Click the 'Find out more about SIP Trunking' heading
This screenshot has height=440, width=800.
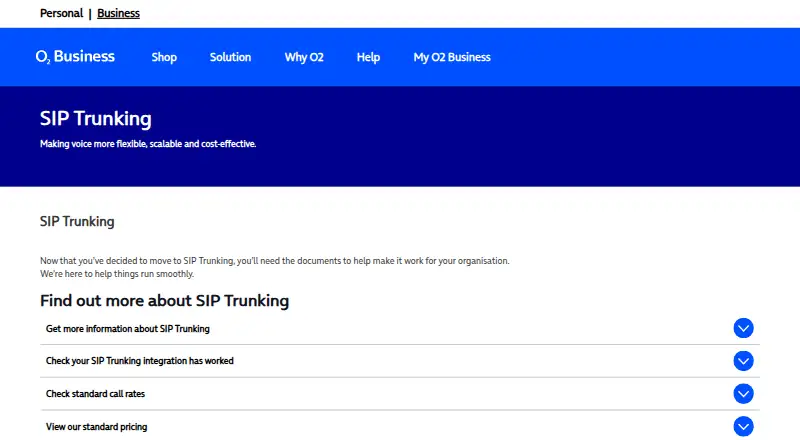[x=164, y=301]
